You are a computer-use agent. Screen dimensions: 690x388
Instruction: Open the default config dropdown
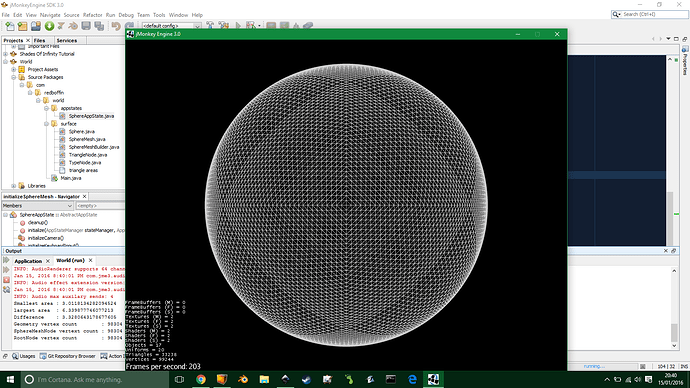(x=171, y=26)
